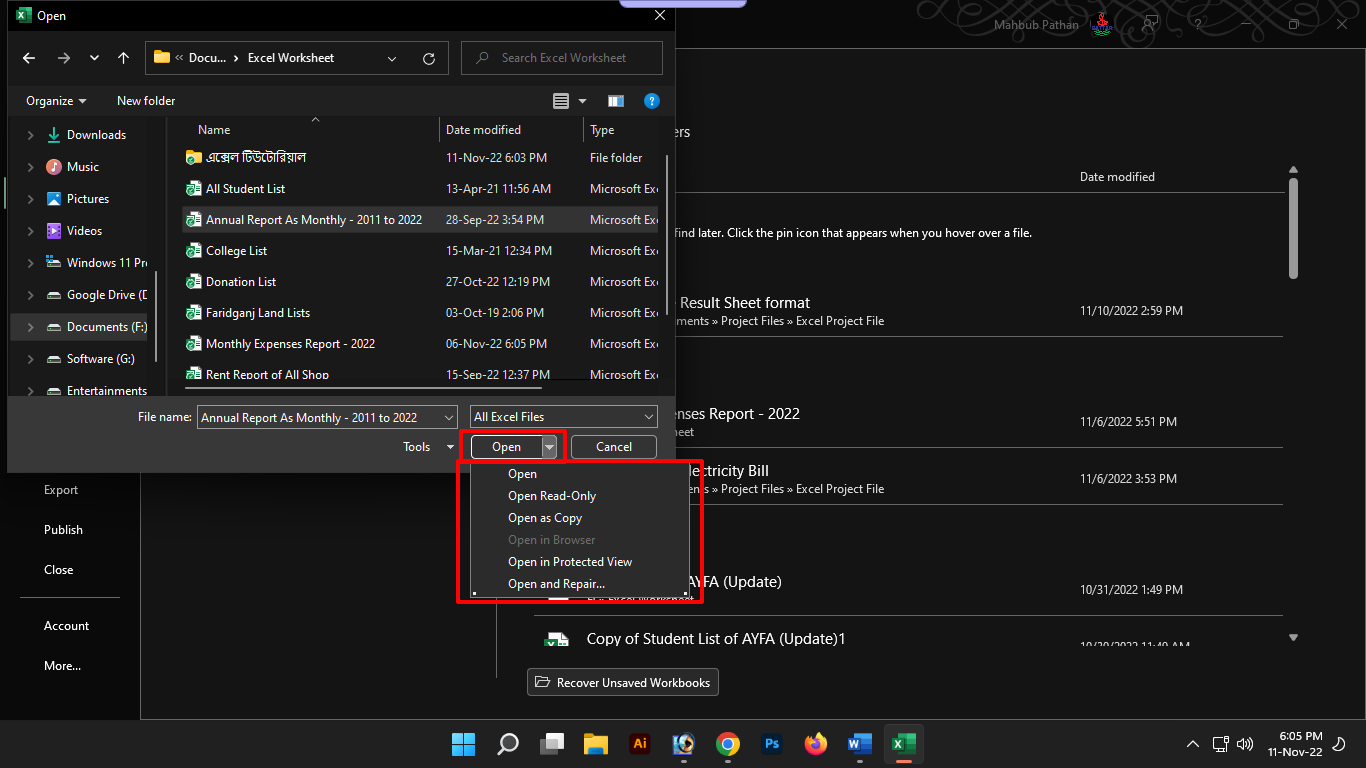
Task: Click the Back navigation arrow
Action: pos(29,58)
